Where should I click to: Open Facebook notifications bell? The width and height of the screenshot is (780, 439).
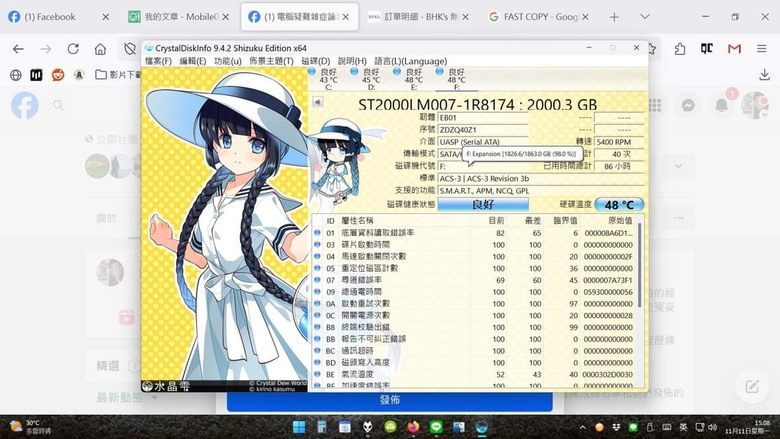pyautogui.click(x=721, y=105)
